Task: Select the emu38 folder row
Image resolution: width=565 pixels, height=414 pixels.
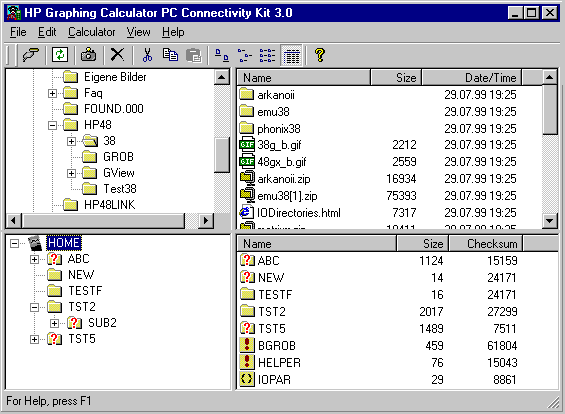Action: tap(389, 111)
